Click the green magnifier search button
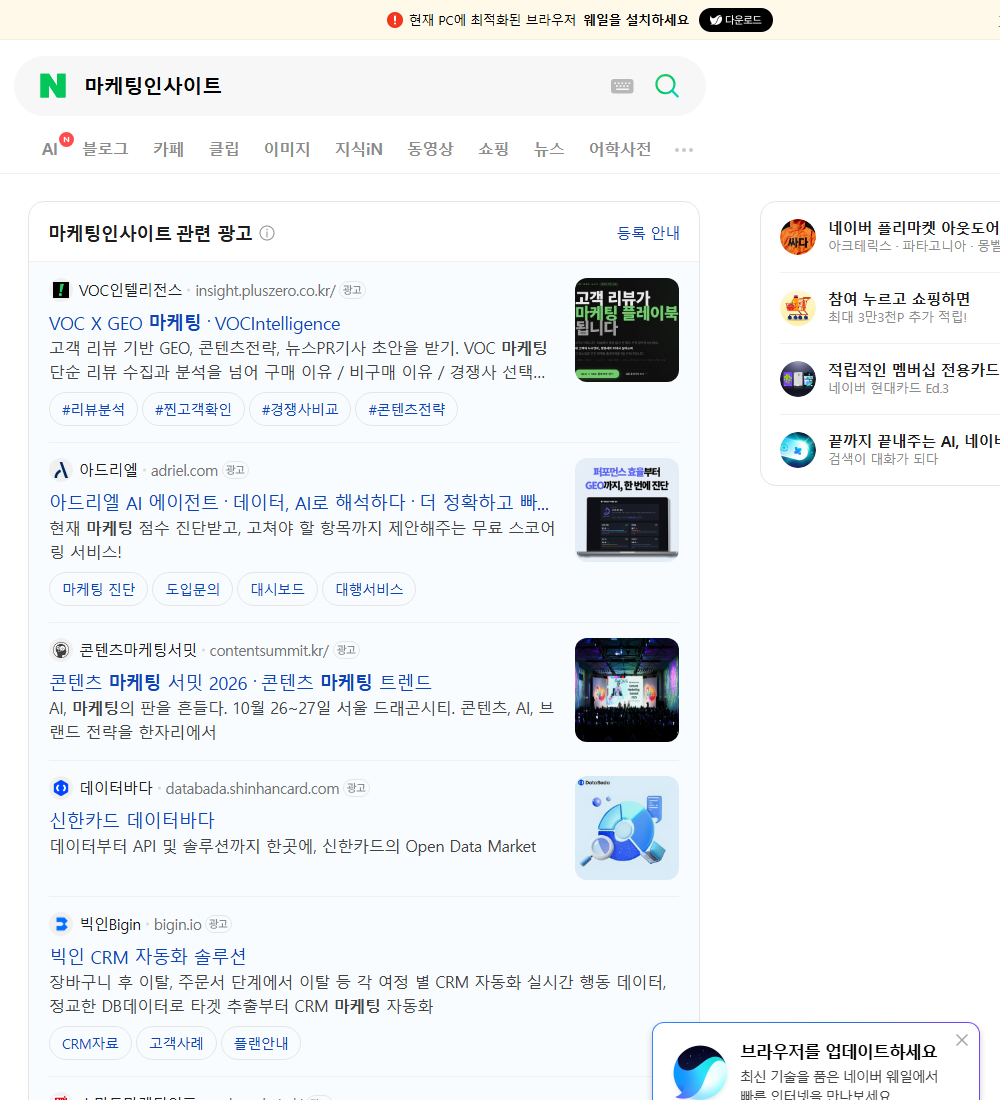 [x=667, y=86]
